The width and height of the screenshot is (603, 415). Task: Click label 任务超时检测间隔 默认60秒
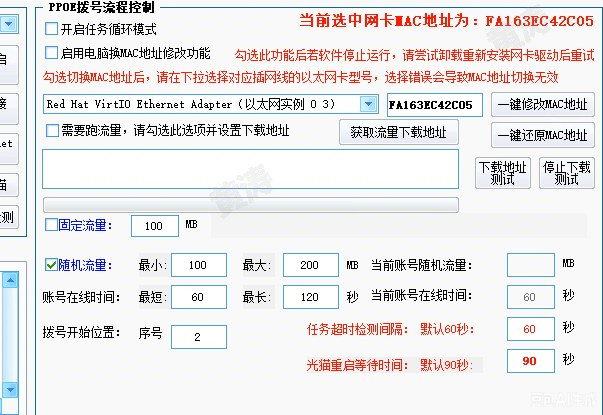tap(391, 329)
